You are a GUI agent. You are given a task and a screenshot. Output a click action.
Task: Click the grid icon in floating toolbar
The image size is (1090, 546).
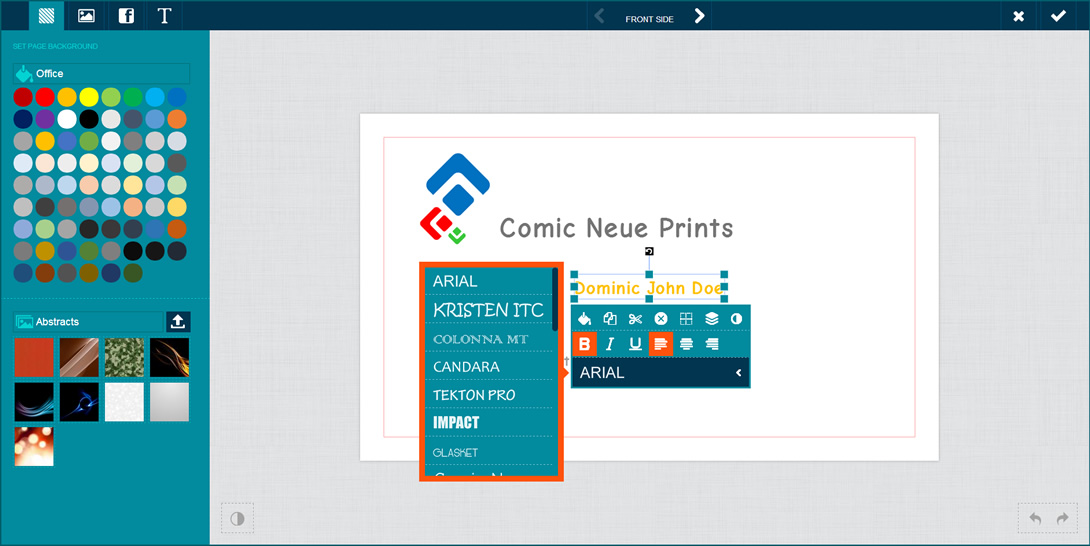pos(686,319)
